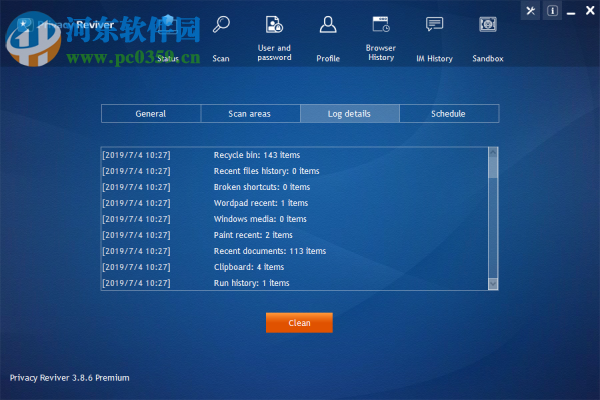Screen dimensions: 600x400
Task: Open the settings tools icon
Action: tap(530, 11)
